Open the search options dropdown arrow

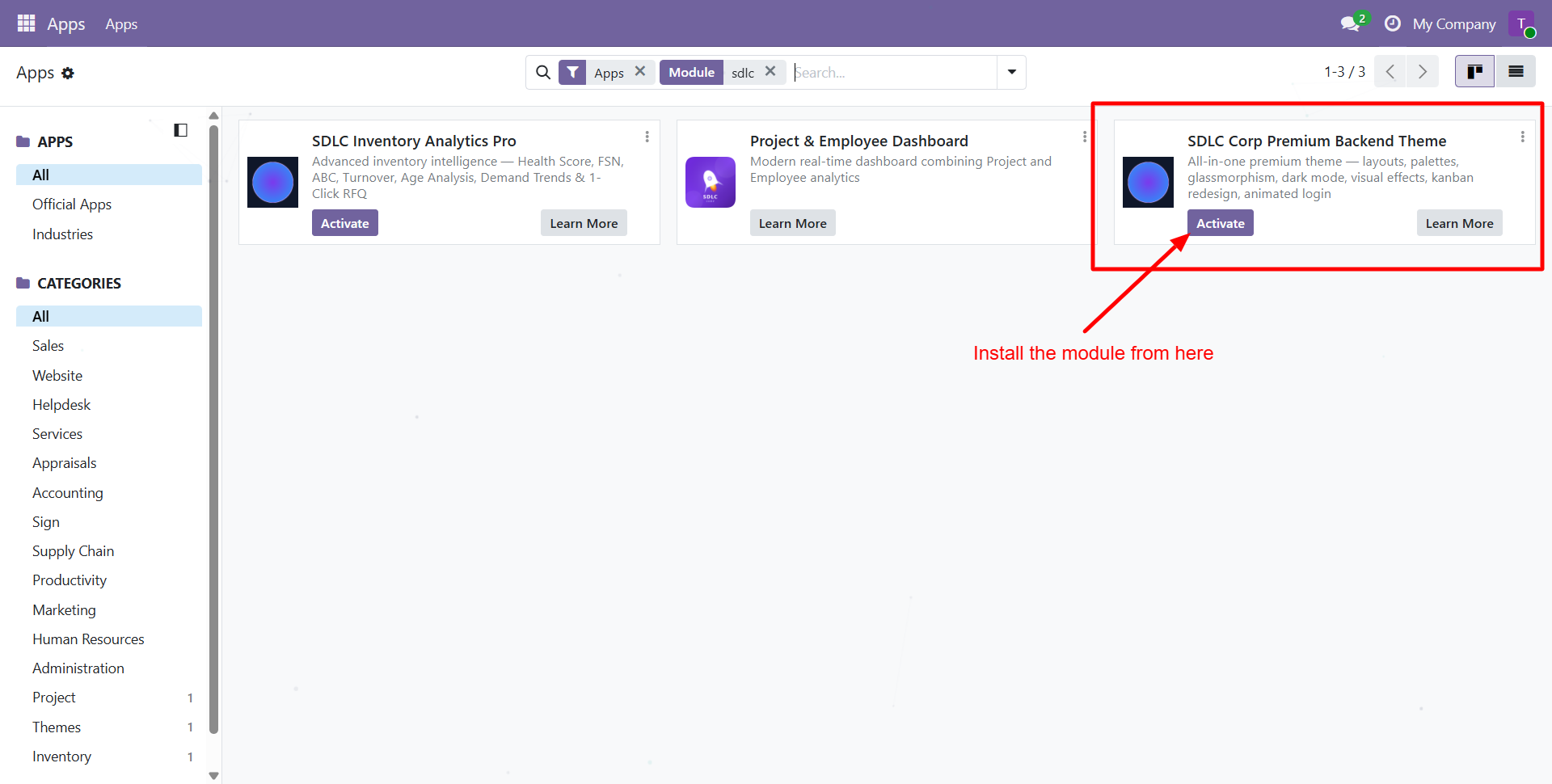(1011, 72)
